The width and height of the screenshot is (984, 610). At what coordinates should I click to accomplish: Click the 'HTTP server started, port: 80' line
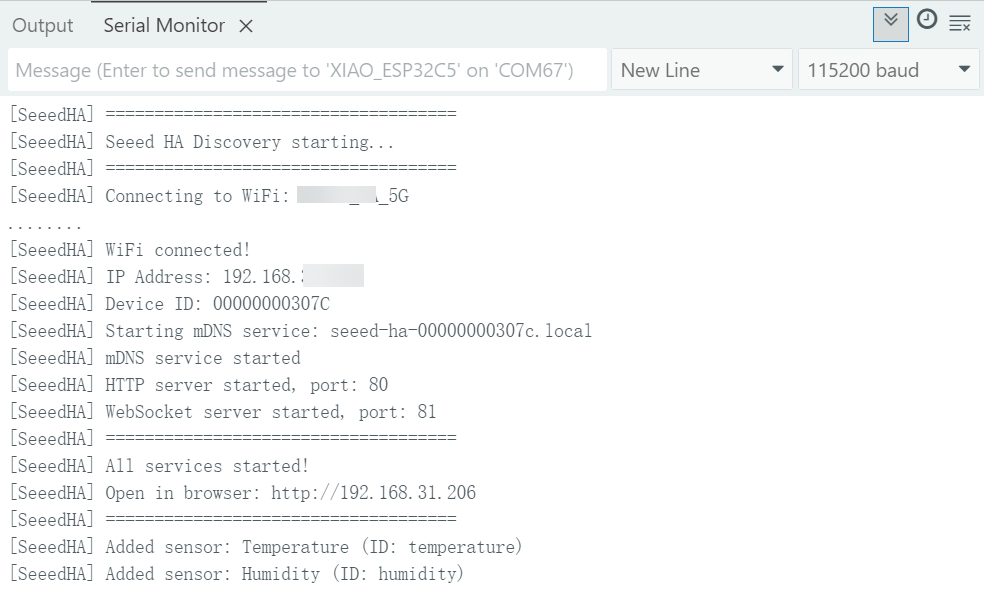(x=246, y=385)
